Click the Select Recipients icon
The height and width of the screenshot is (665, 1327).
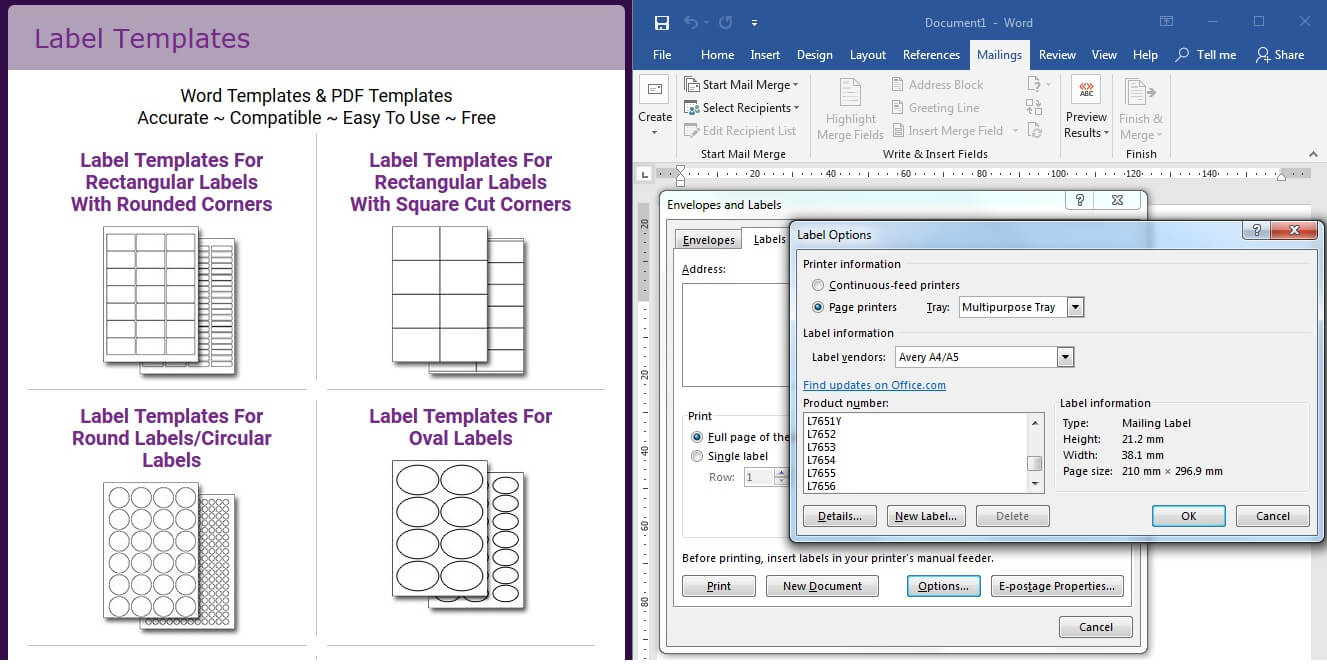691,108
